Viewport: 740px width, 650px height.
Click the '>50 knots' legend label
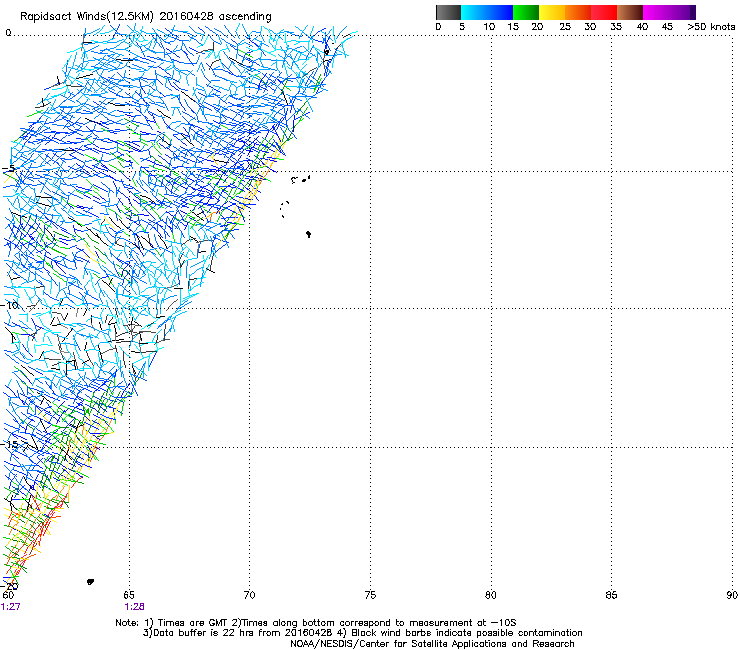pos(711,27)
